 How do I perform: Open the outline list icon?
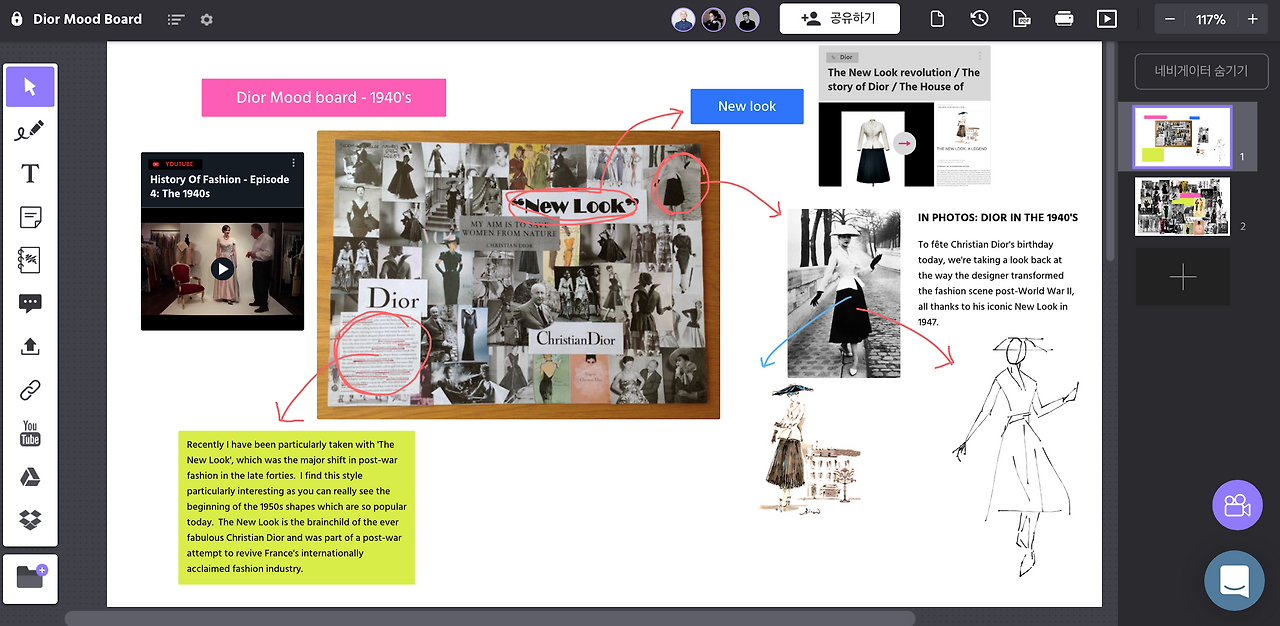tap(176, 19)
